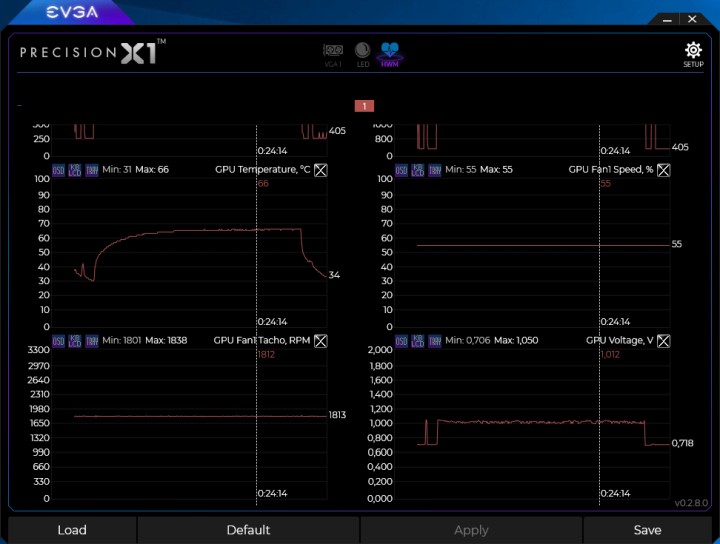Click the v0.2.8.0 version text
Screen dimensions: 720x544
[691, 503]
